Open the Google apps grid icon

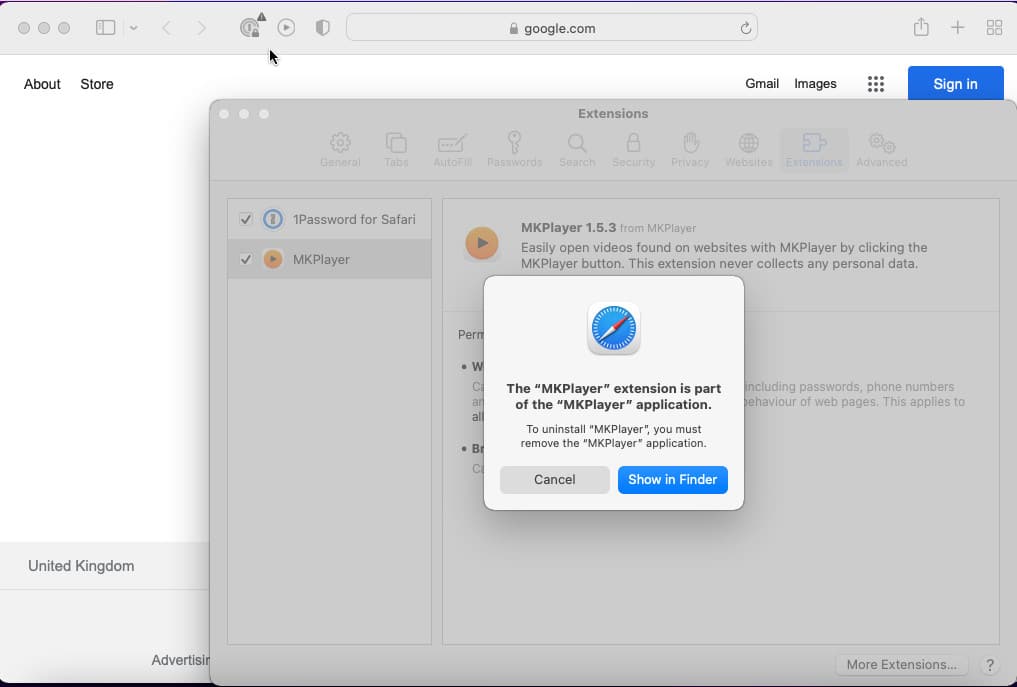[876, 84]
